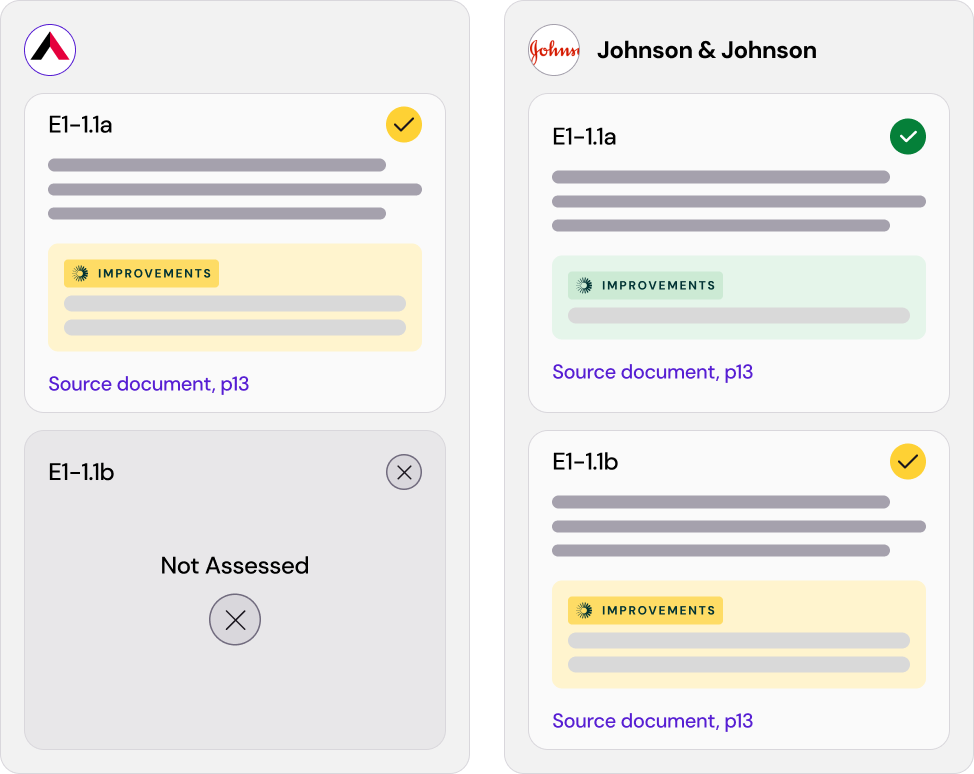
Task: Click the Not Assessed label
Action: [x=235, y=566]
